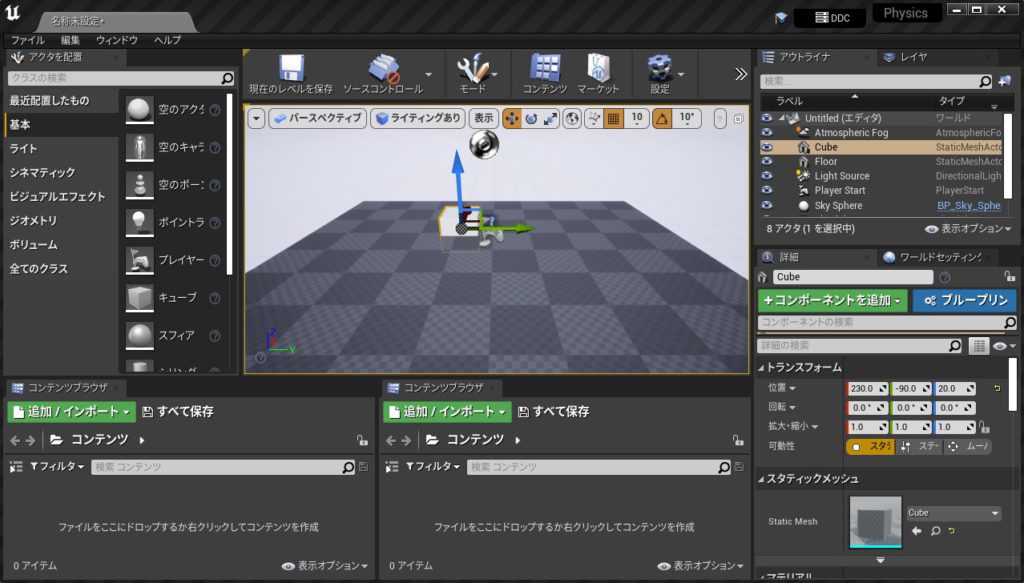Click the surface snapping icon in viewport

click(x=594, y=118)
